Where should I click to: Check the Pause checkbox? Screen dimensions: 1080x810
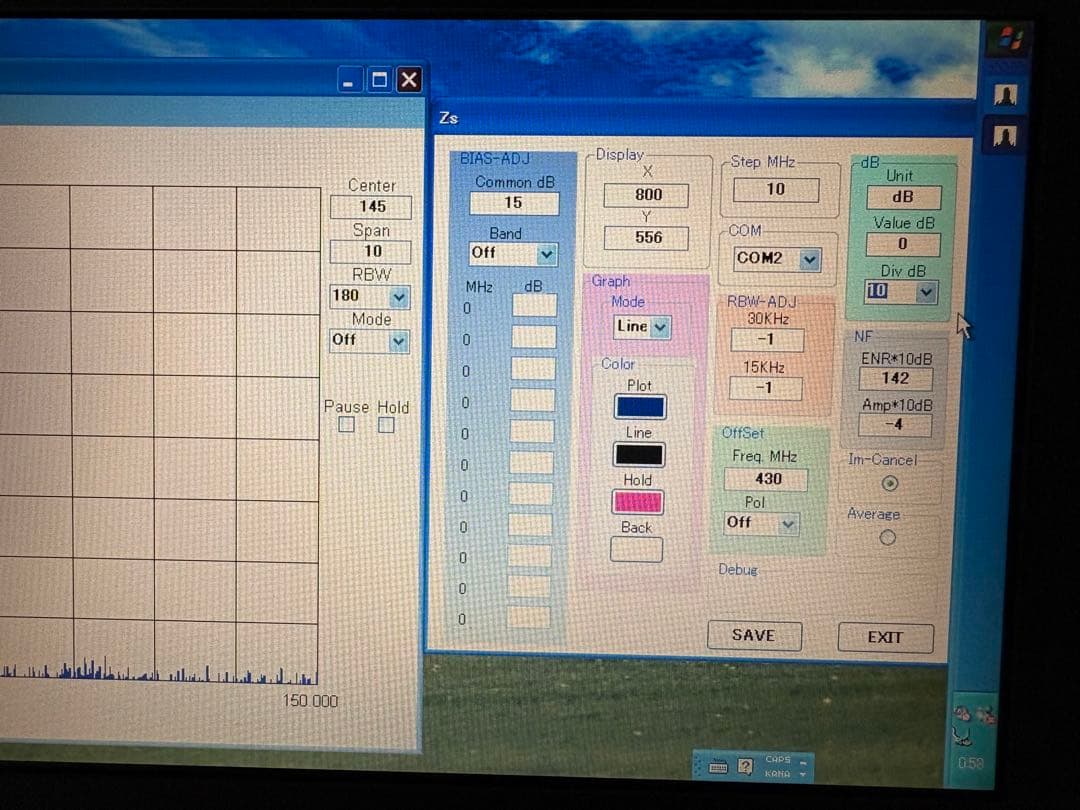(x=346, y=426)
